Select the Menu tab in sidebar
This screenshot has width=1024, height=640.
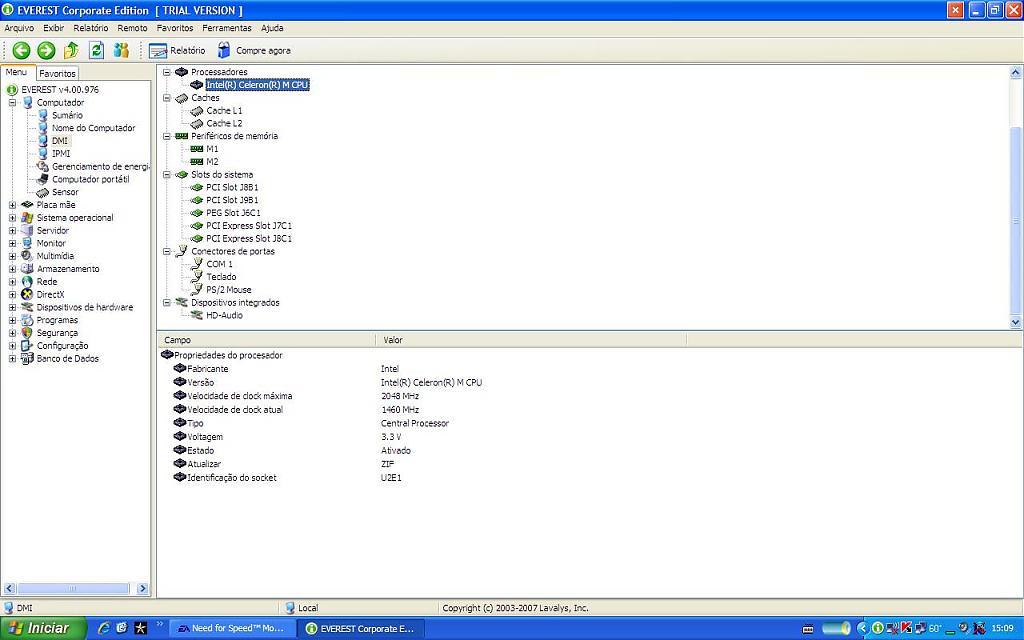[x=16, y=72]
